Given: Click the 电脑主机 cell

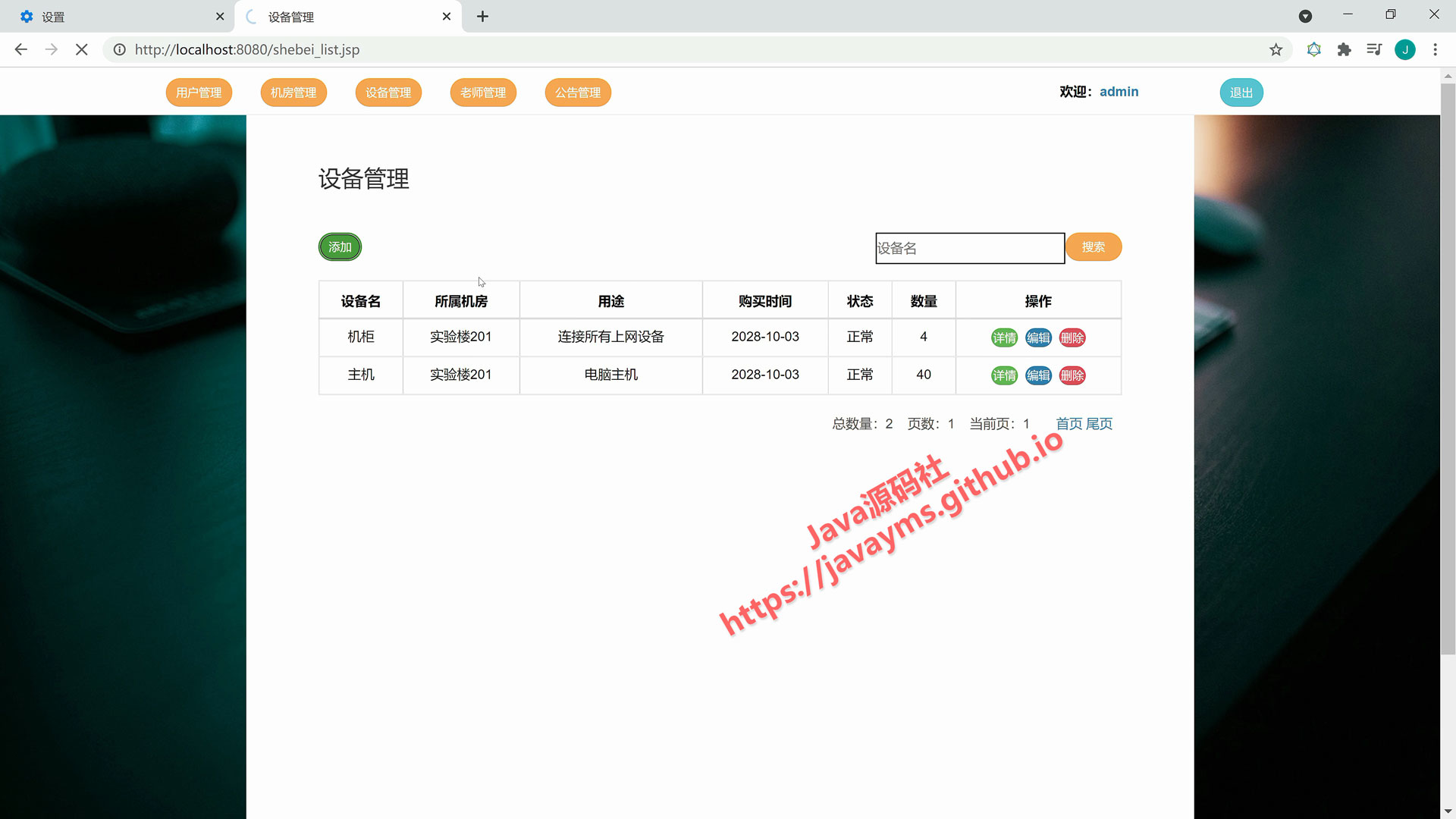Looking at the screenshot, I should coord(611,375).
